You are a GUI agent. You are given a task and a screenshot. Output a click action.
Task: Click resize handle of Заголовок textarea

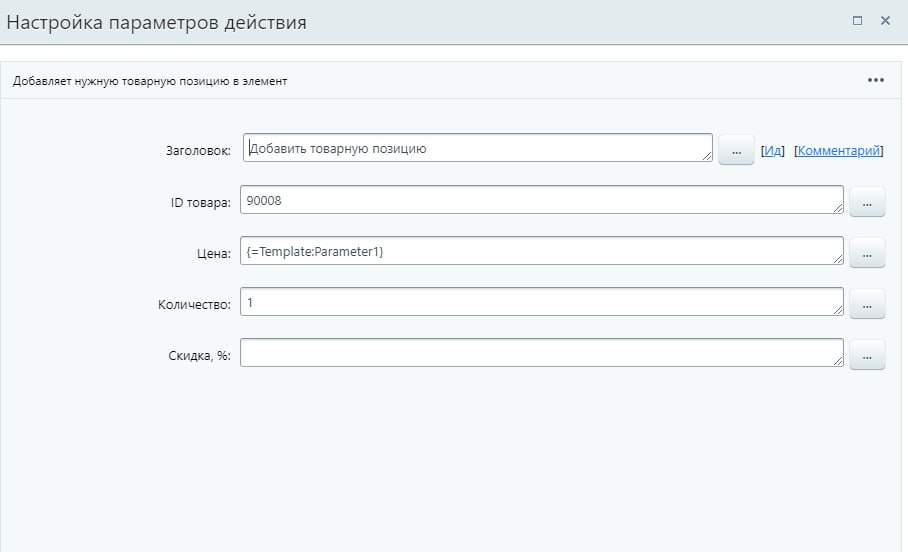[707, 156]
